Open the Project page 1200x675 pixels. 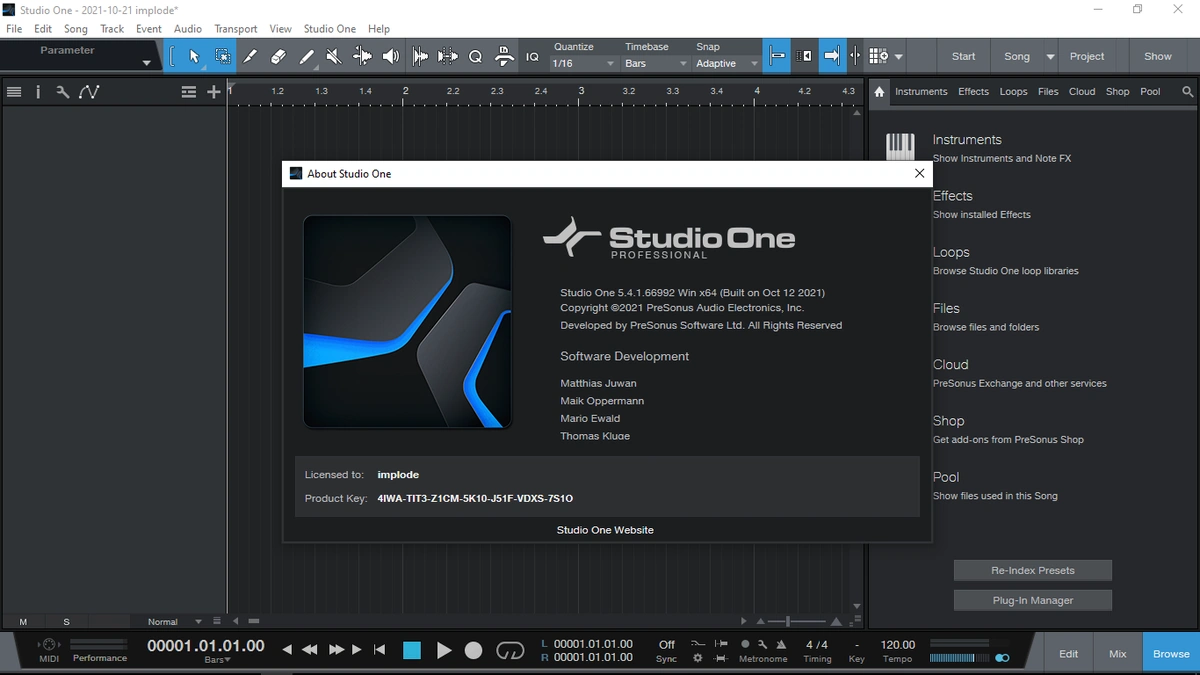click(x=1087, y=57)
